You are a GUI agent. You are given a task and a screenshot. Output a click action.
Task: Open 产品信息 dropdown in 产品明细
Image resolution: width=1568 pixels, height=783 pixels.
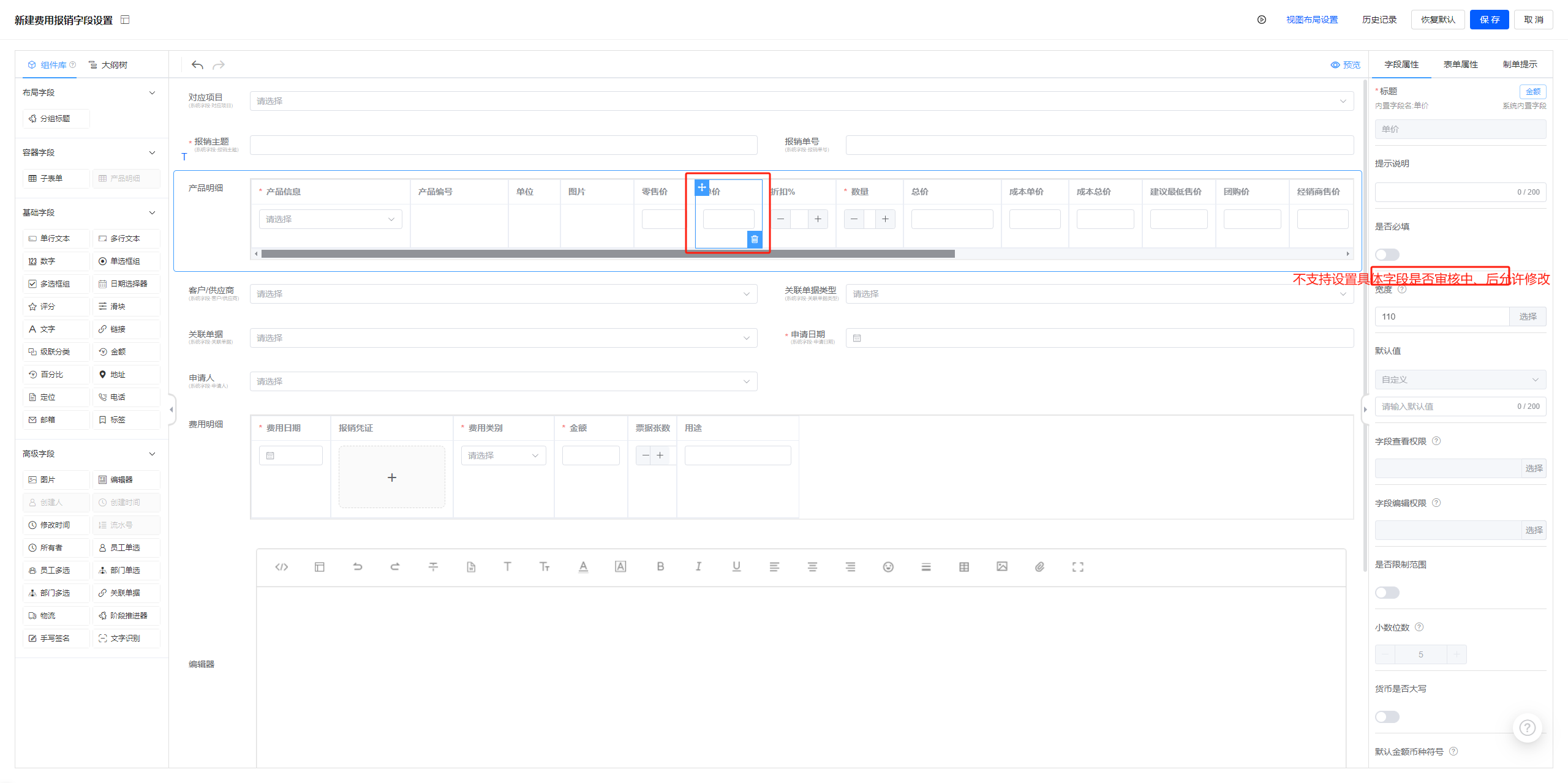[331, 219]
